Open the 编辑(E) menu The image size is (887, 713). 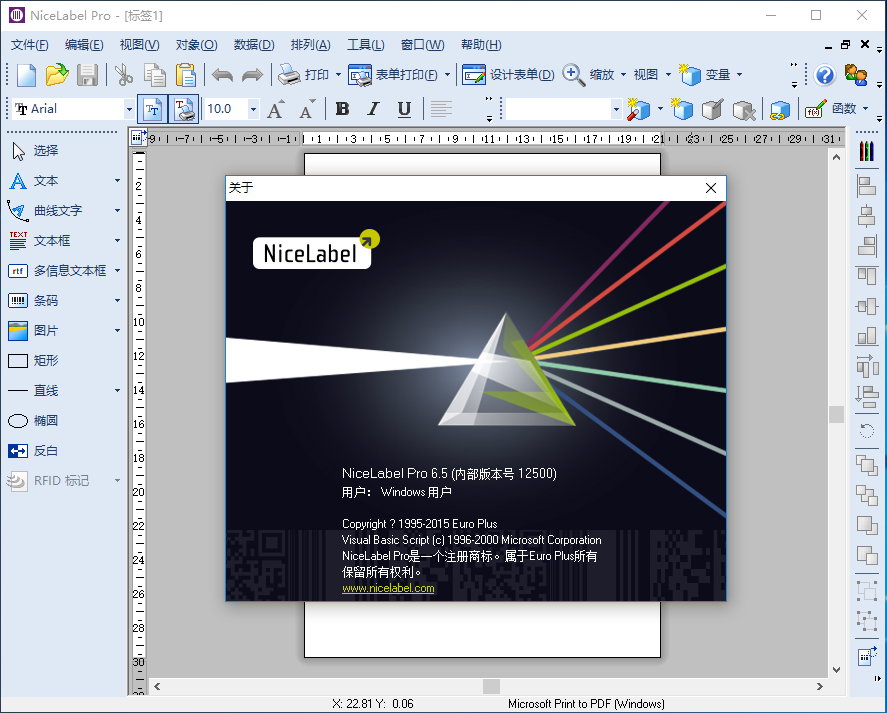[84, 45]
